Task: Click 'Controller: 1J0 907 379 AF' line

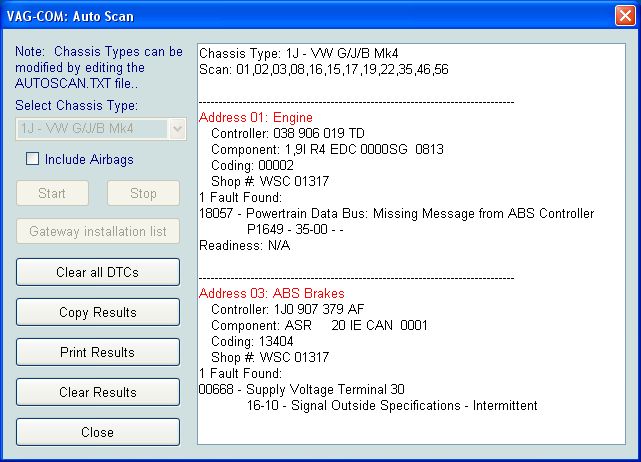Action: click(x=287, y=309)
